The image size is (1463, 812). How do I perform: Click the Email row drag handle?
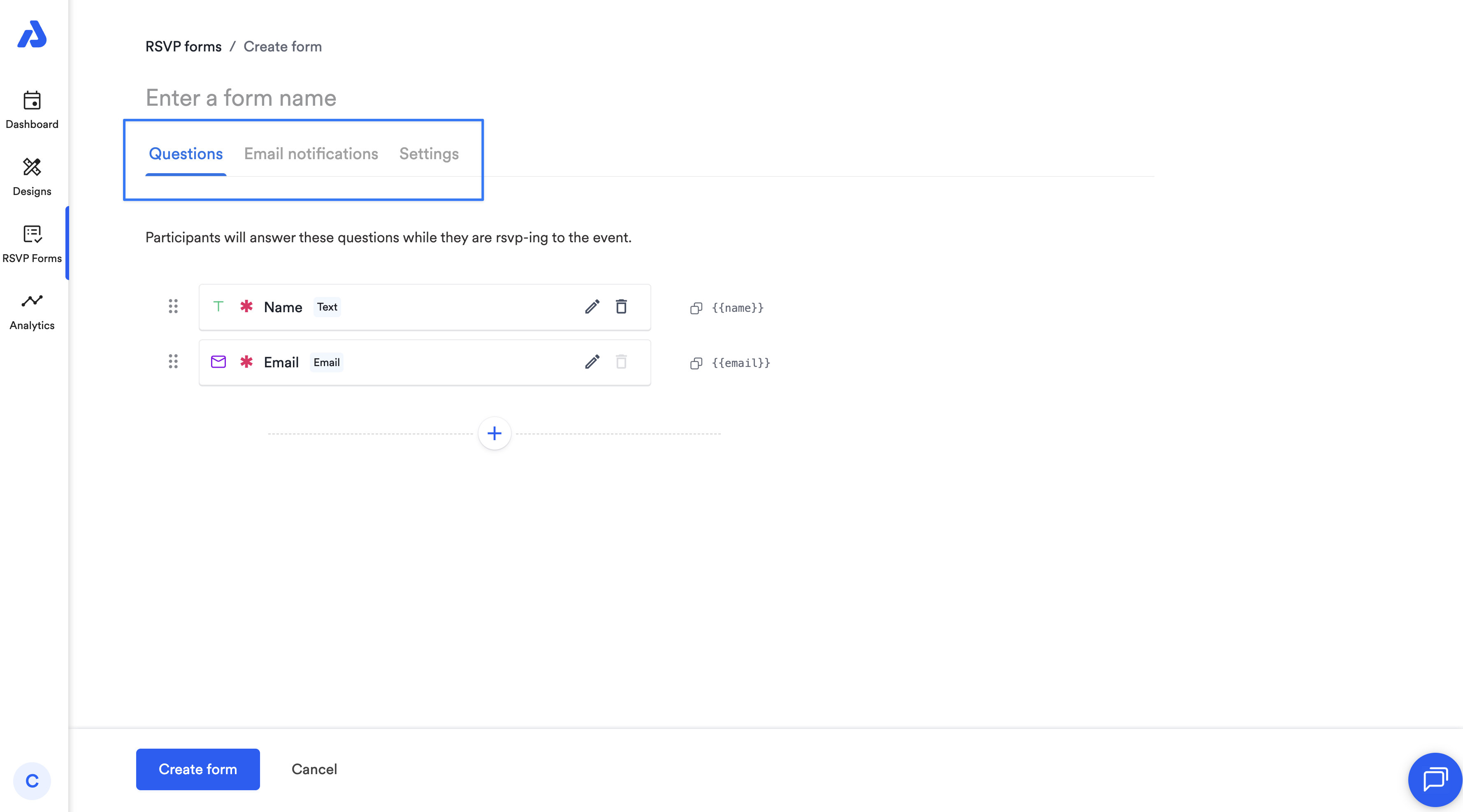click(x=173, y=362)
